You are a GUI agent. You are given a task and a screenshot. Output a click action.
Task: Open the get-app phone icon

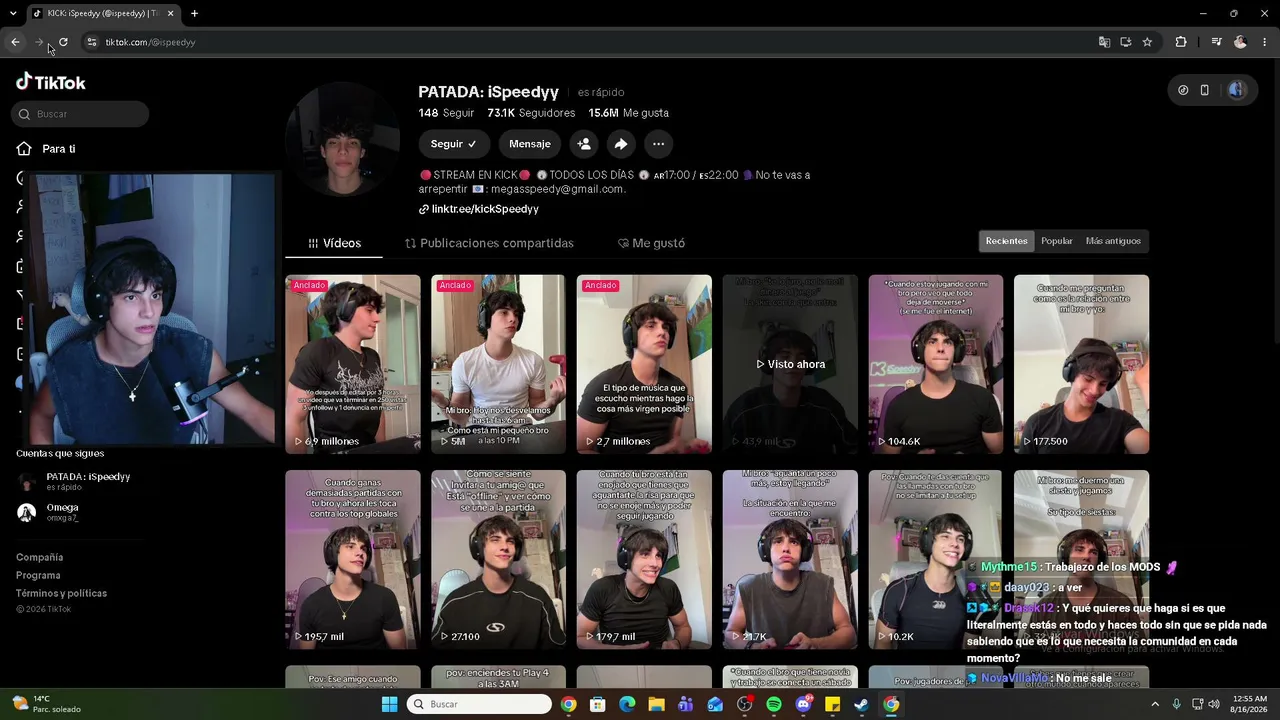1205,90
